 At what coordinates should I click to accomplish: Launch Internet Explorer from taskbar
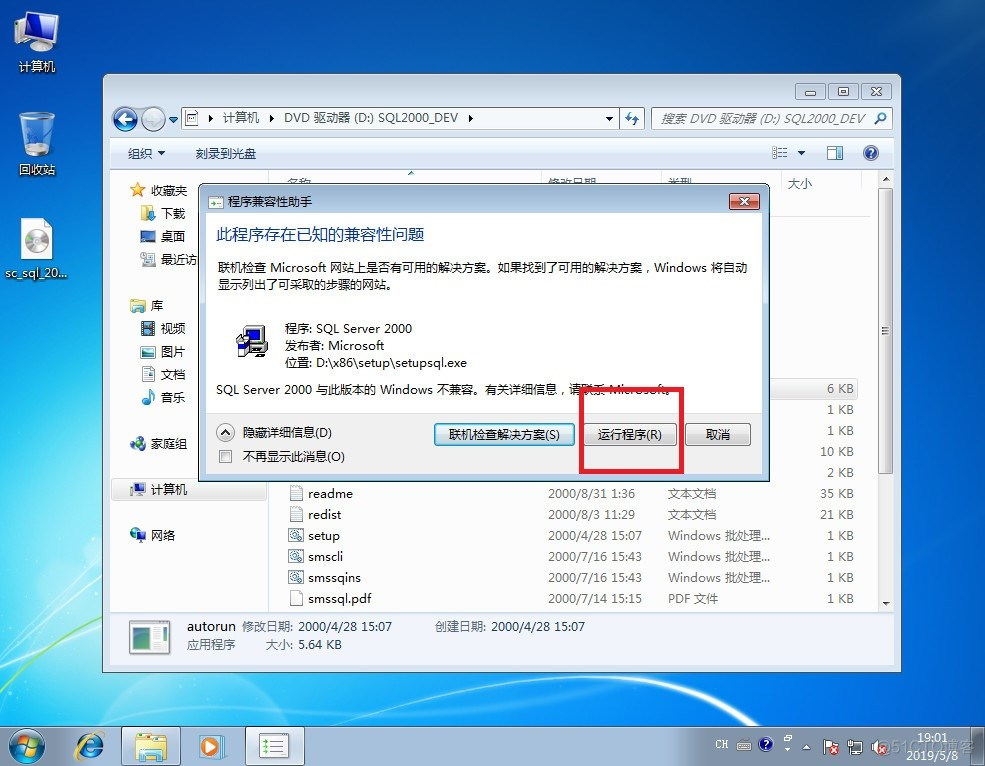pos(89,747)
